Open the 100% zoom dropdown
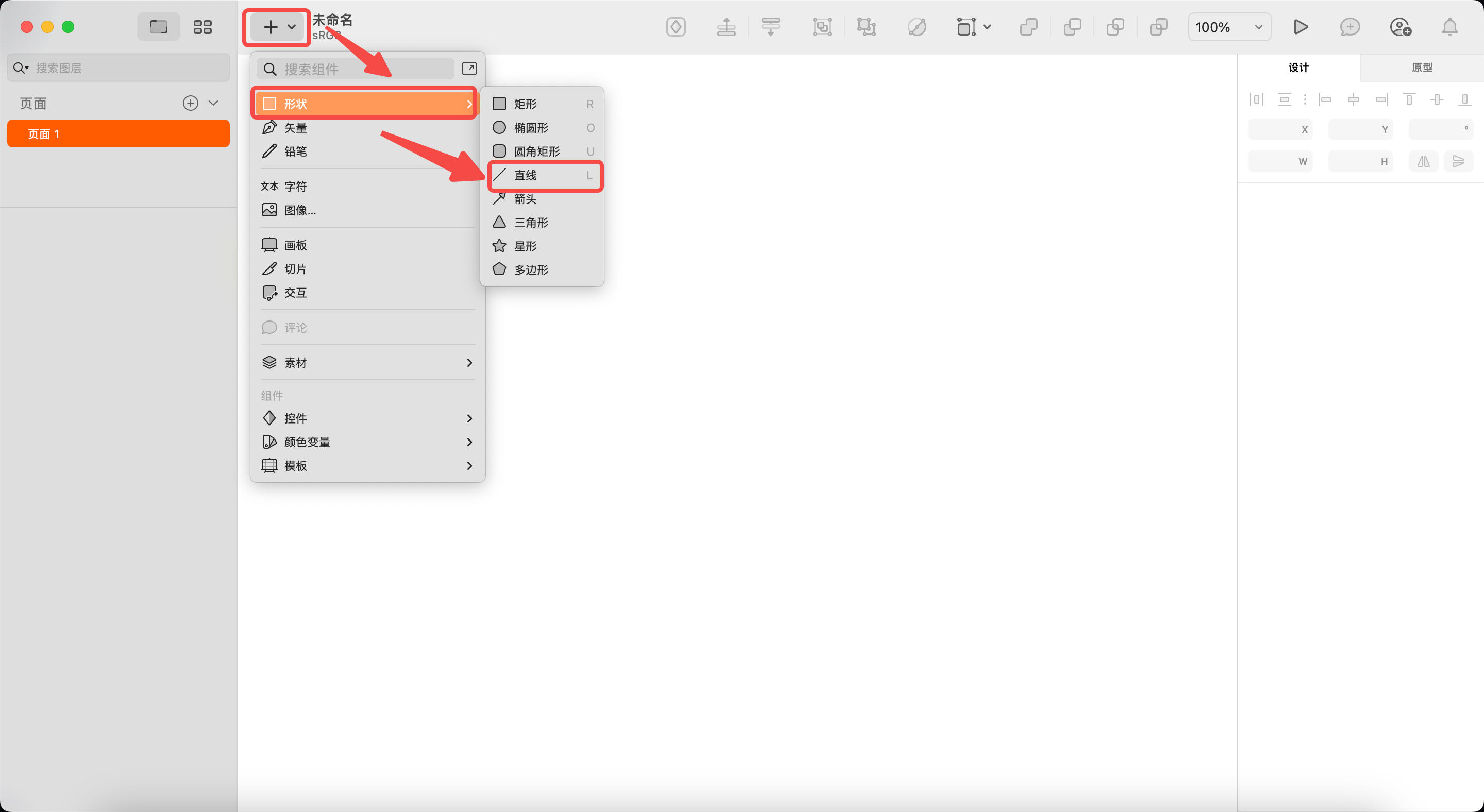The image size is (1484, 812). pyautogui.click(x=1229, y=27)
